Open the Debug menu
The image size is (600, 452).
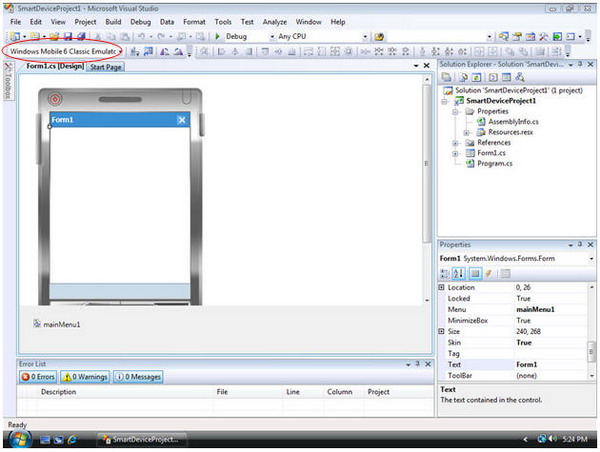point(140,22)
